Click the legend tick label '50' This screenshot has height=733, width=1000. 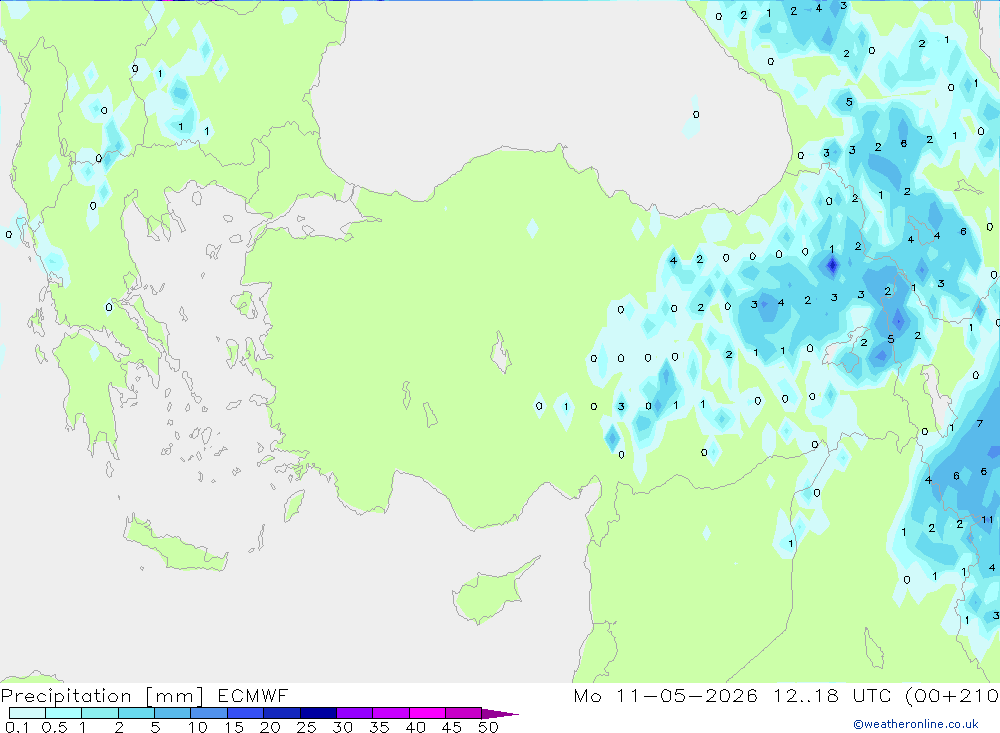point(489,727)
